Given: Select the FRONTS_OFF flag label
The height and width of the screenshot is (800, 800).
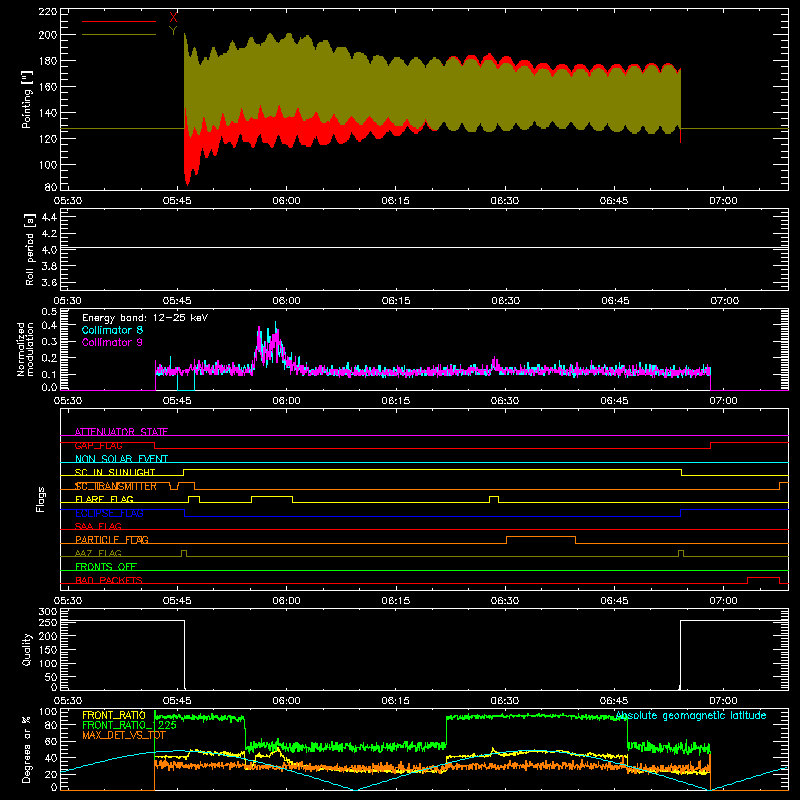Looking at the screenshot, I should (x=106, y=566).
